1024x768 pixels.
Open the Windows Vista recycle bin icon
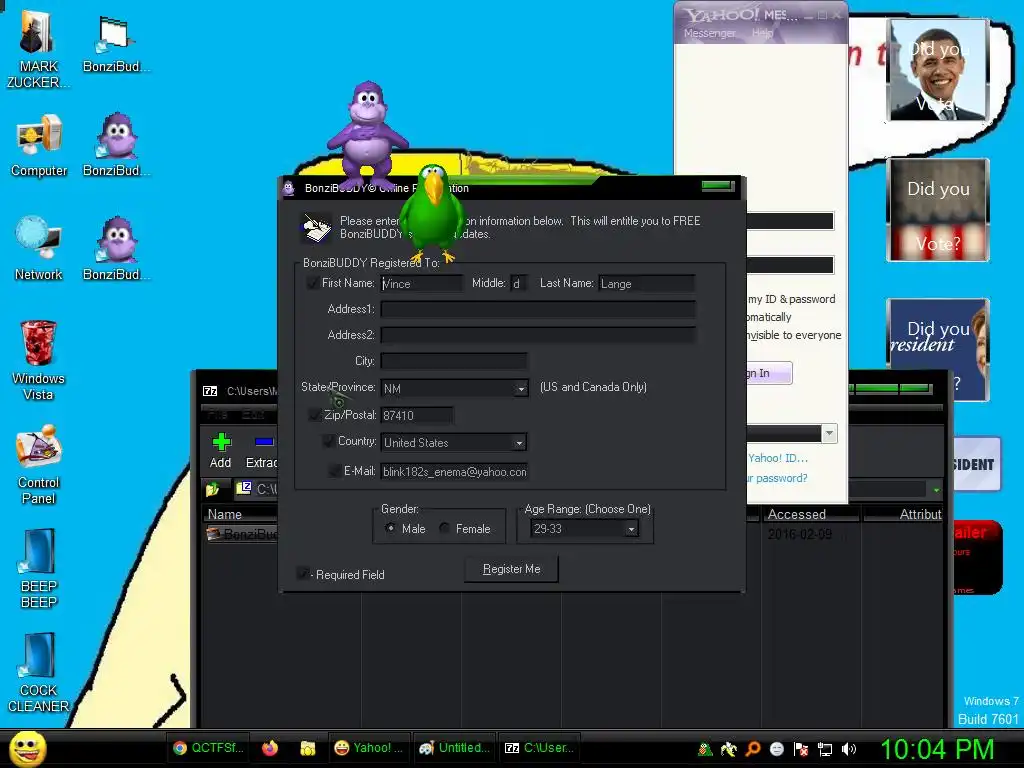pyautogui.click(x=39, y=359)
